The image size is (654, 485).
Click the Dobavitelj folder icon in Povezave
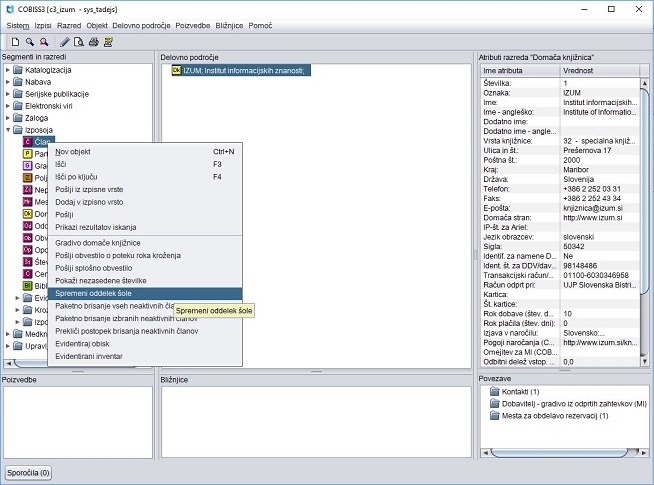tap(495, 404)
